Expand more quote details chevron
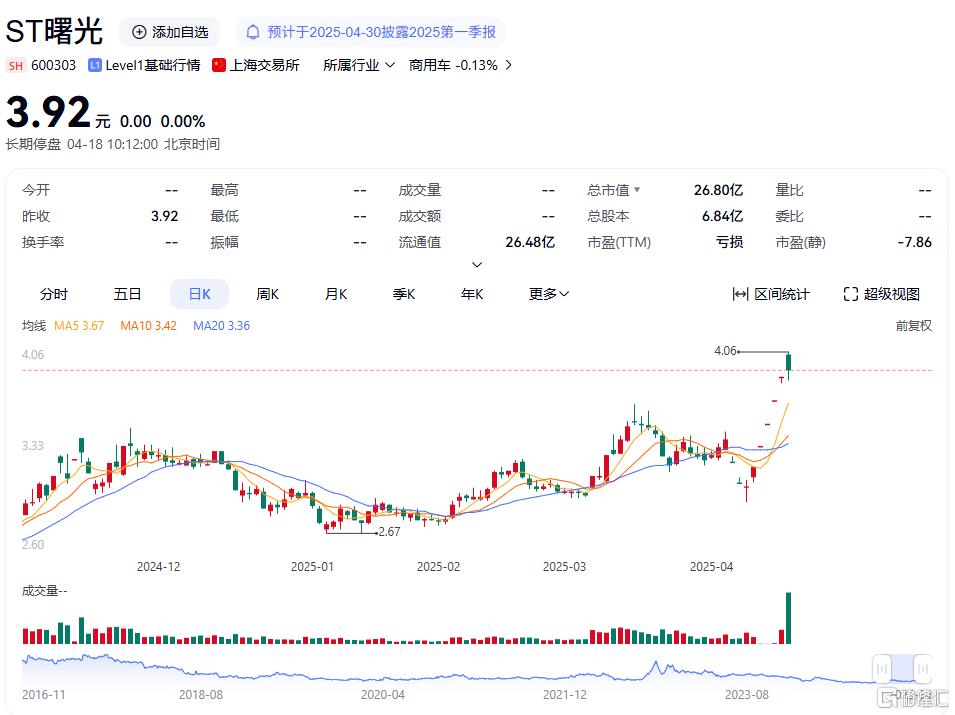Image resolution: width=955 pixels, height=715 pixels. pos(477,264)
